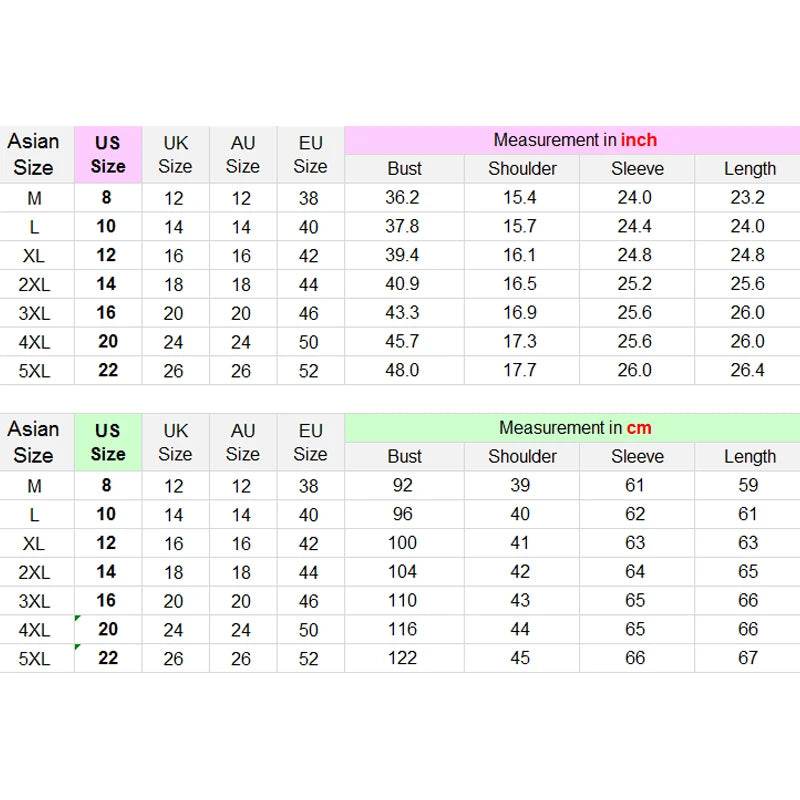Viewport: 800px width, 800px height.
Task: Select the 2XL row label in cm table
Action: [36, 572]
